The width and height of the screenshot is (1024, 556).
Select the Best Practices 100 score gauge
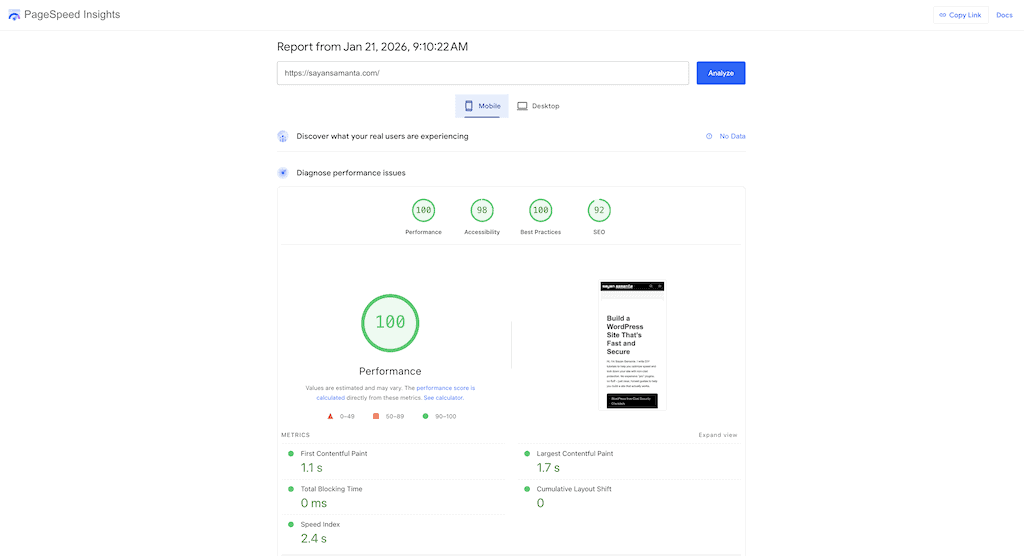541,210
